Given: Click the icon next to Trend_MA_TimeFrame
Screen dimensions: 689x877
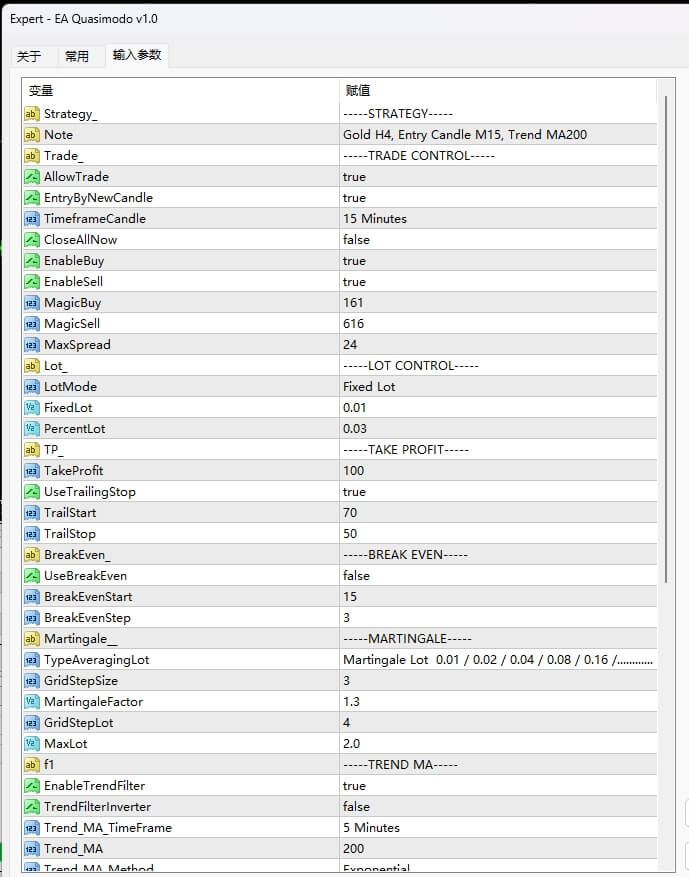Looking at the screenshot, I should [x=31, y=828].
